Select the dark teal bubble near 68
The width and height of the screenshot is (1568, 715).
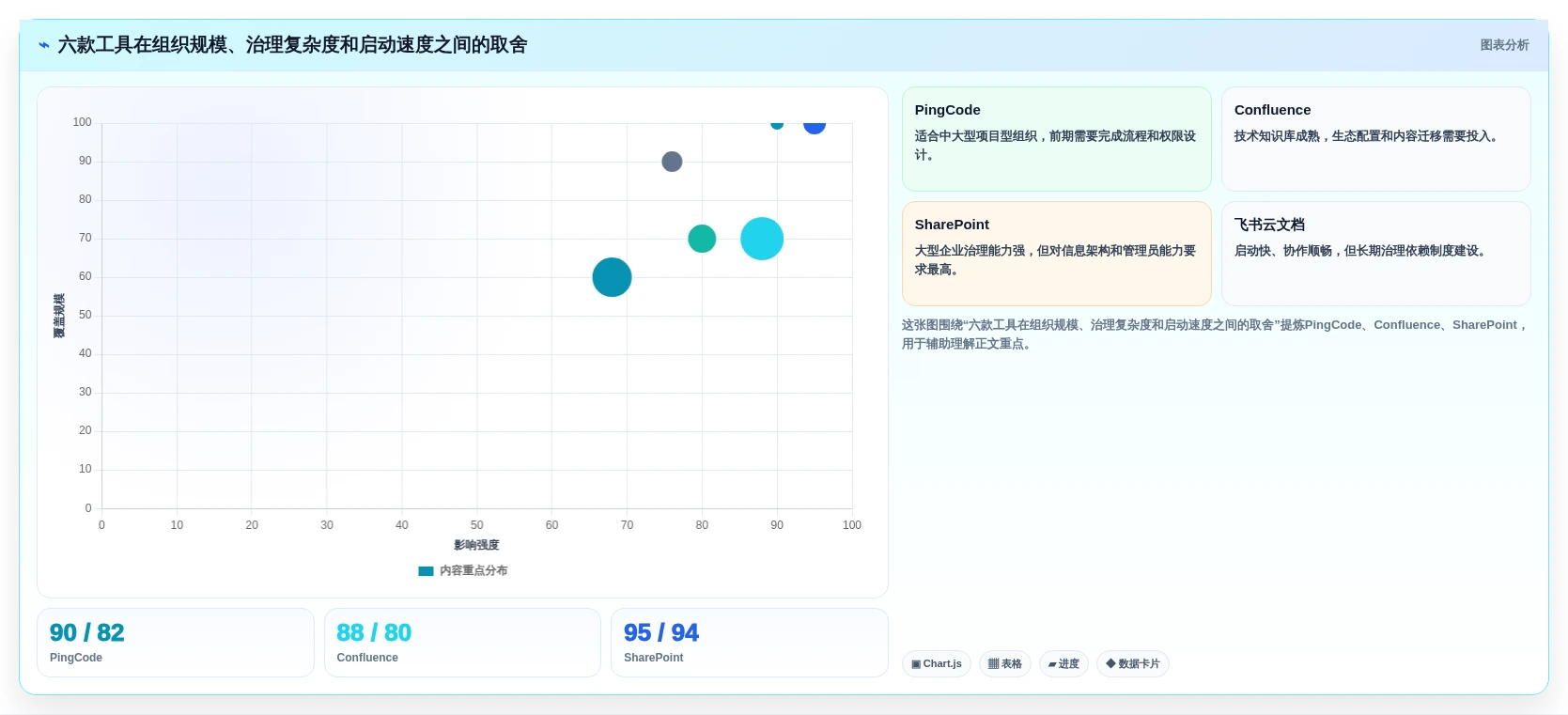pyautogui.click(x=612, y=277)
